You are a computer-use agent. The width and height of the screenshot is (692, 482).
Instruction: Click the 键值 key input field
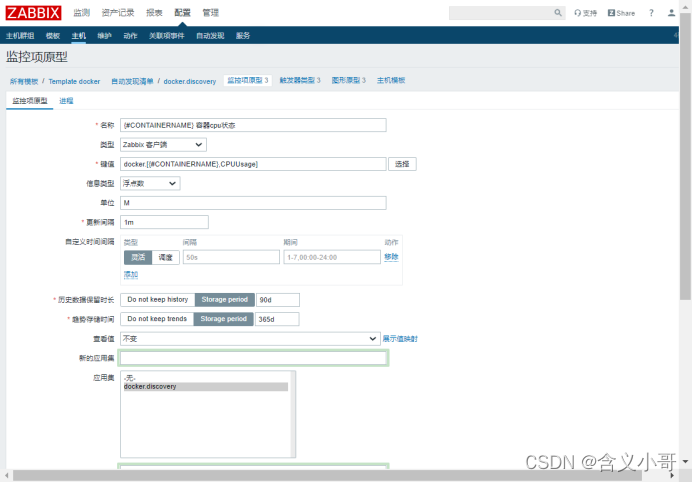pyautogui.click(x=253, y=164)
